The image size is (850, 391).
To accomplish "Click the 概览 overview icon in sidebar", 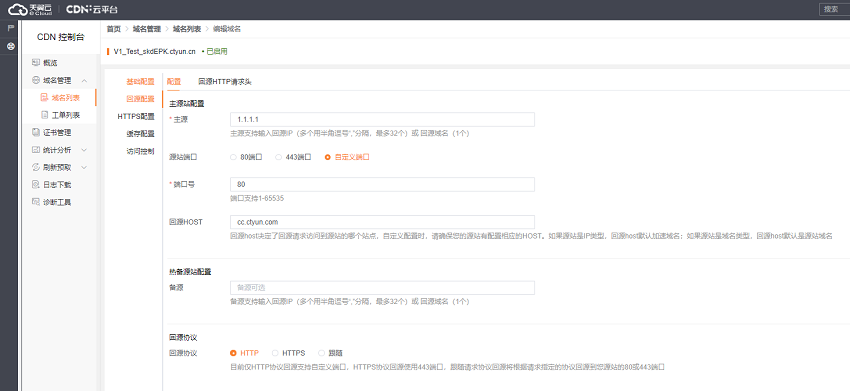I will click(36, 63).
